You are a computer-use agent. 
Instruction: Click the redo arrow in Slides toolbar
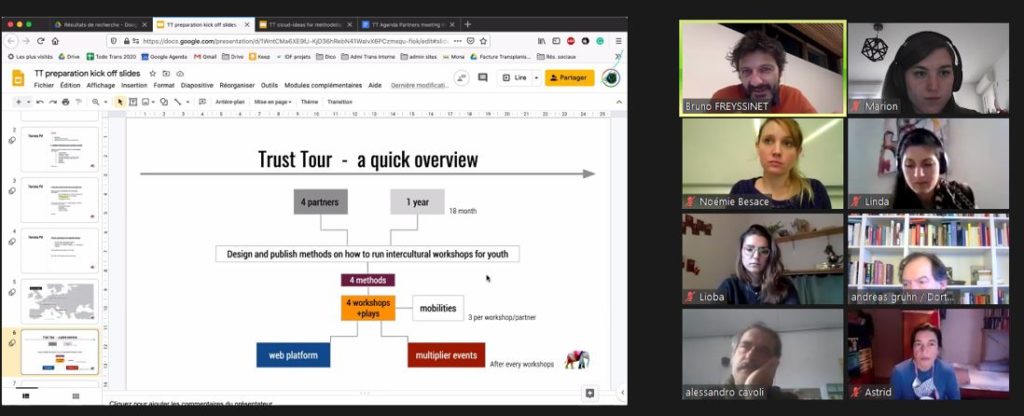[x=53, y=102]
